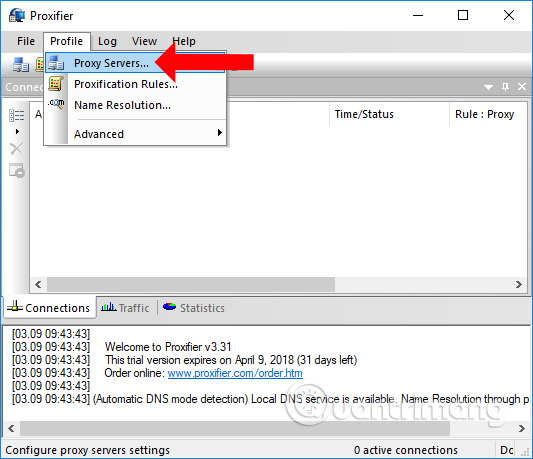Viewport: 533px width, 459px height.
Task: Click the connections list view icon
Action: [x=16, y=116]
